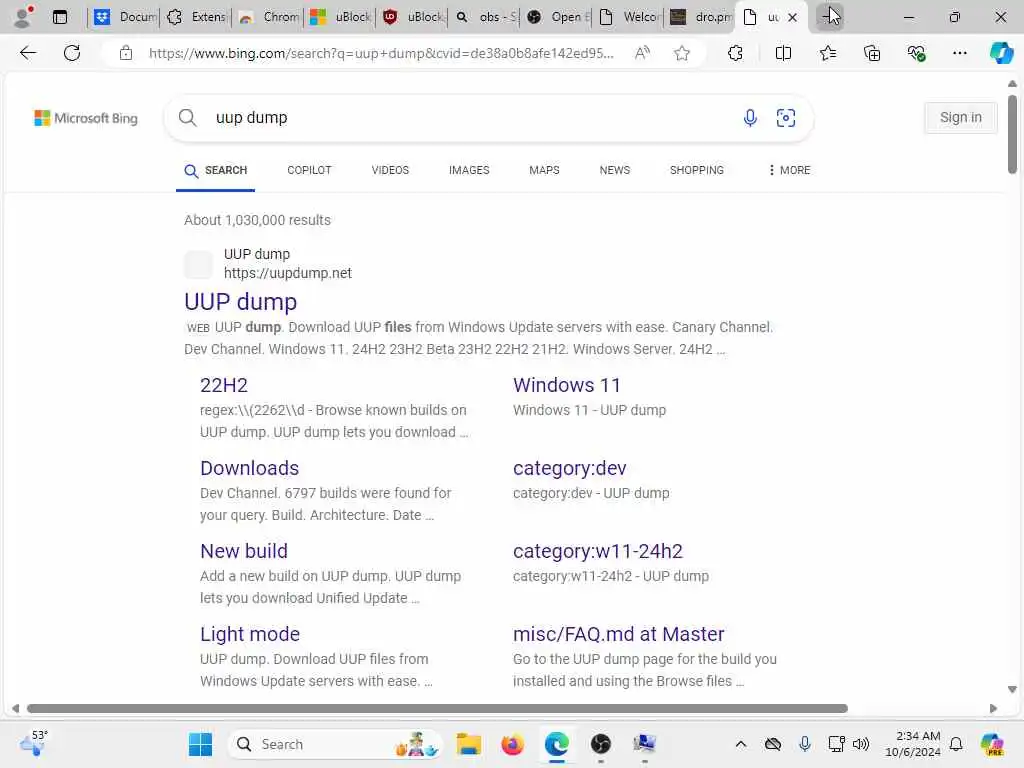Open the Windows Start button
Screen dimensions: 1024x768
pos(200,744)
